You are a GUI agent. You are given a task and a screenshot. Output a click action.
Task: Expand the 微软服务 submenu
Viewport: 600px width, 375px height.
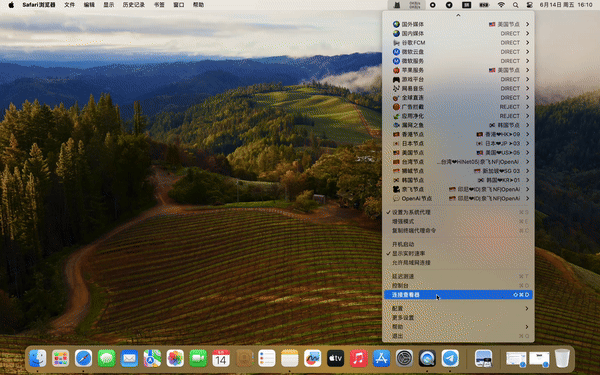point(458,61)
